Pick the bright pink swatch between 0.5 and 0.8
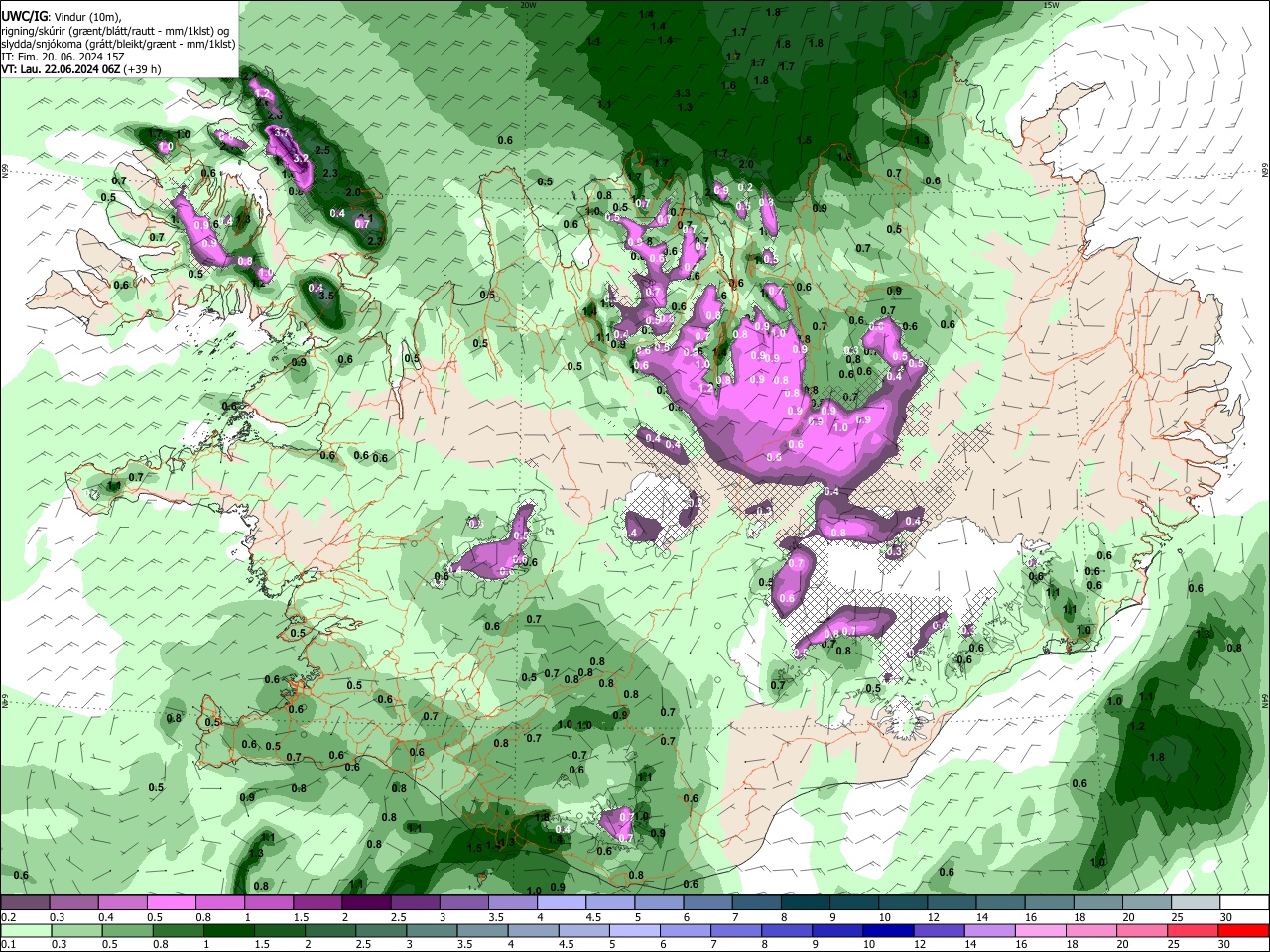Screen dimensions: 1270x952 point(171,903)
